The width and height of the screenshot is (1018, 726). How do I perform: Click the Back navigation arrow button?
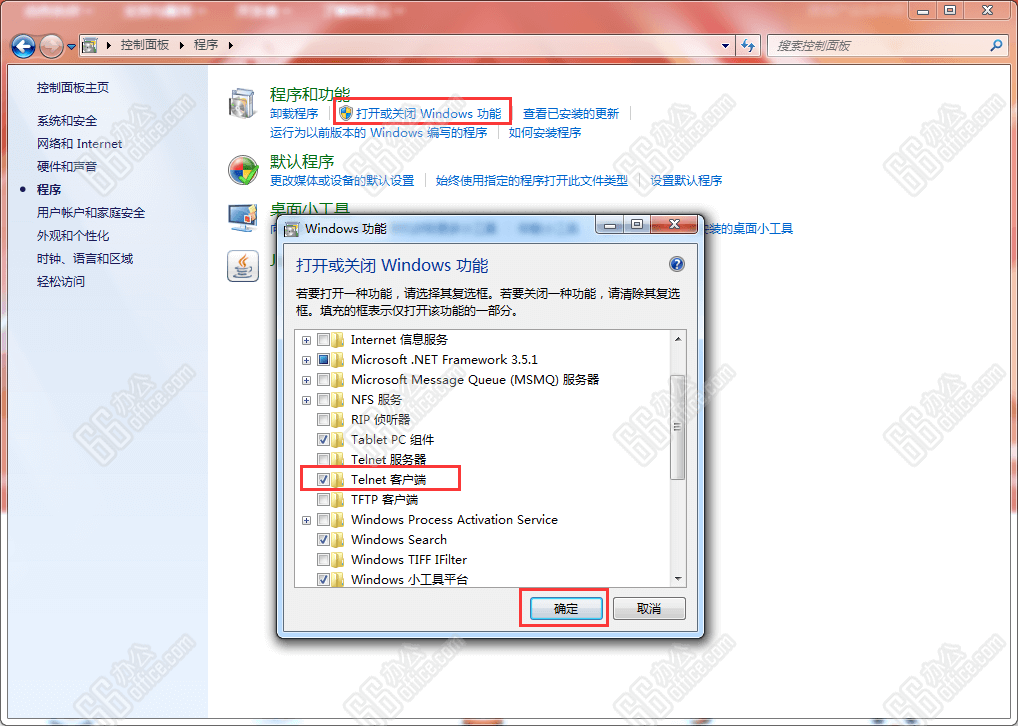(23, 46)
